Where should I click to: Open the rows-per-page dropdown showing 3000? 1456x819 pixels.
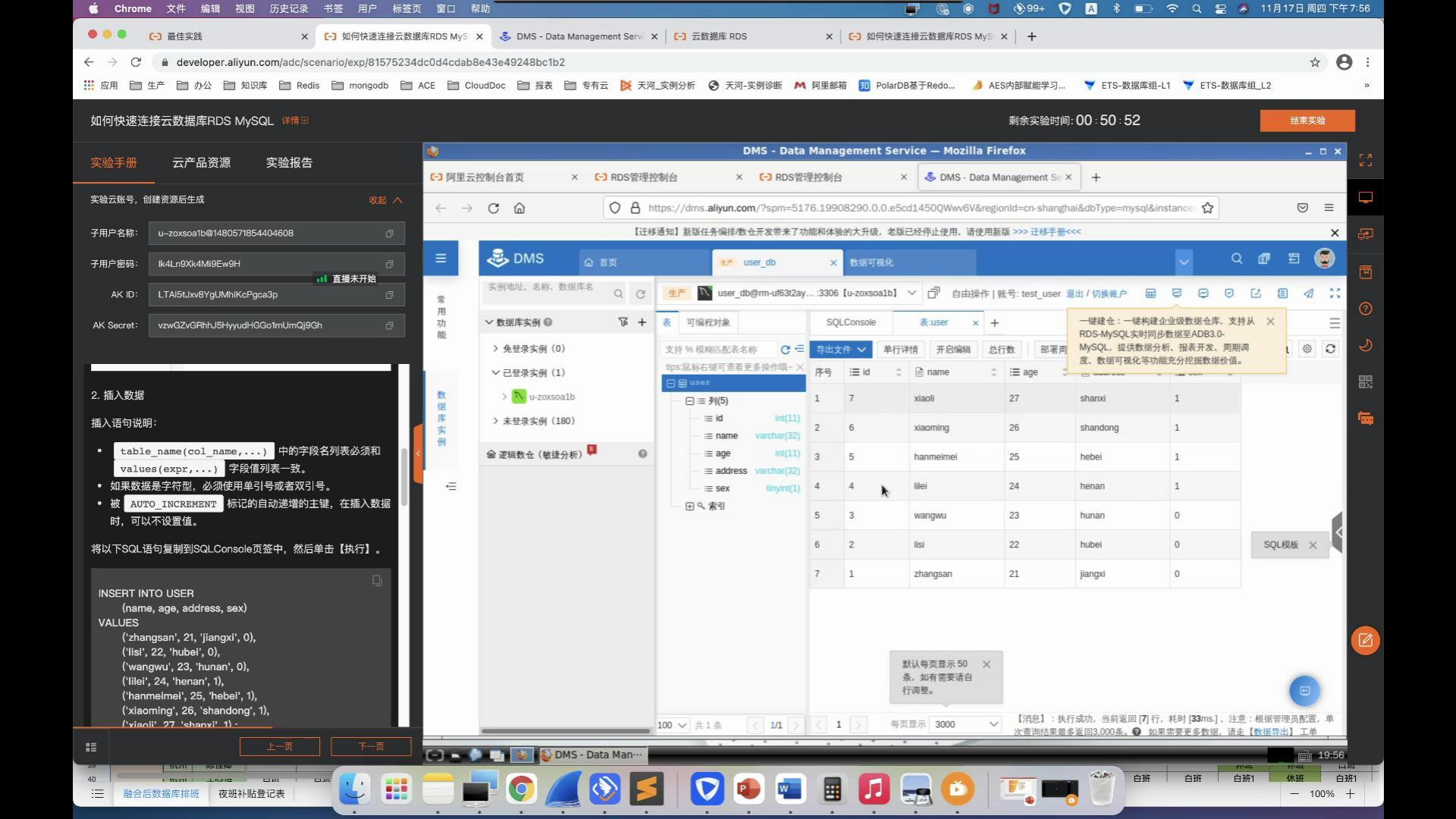click(966, 724)
